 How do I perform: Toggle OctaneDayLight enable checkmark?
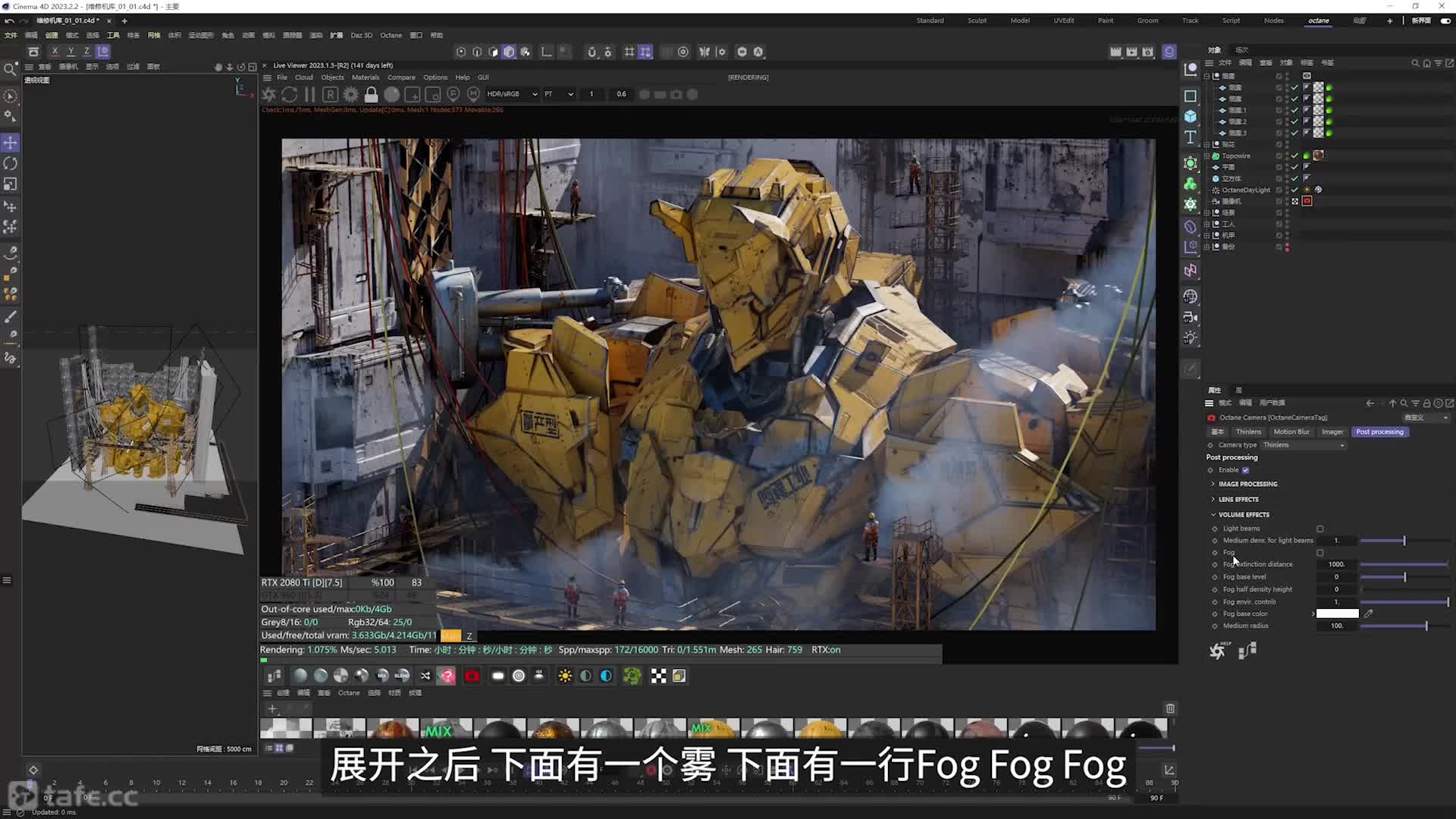pyautogui.click(x=1295, y=190)
